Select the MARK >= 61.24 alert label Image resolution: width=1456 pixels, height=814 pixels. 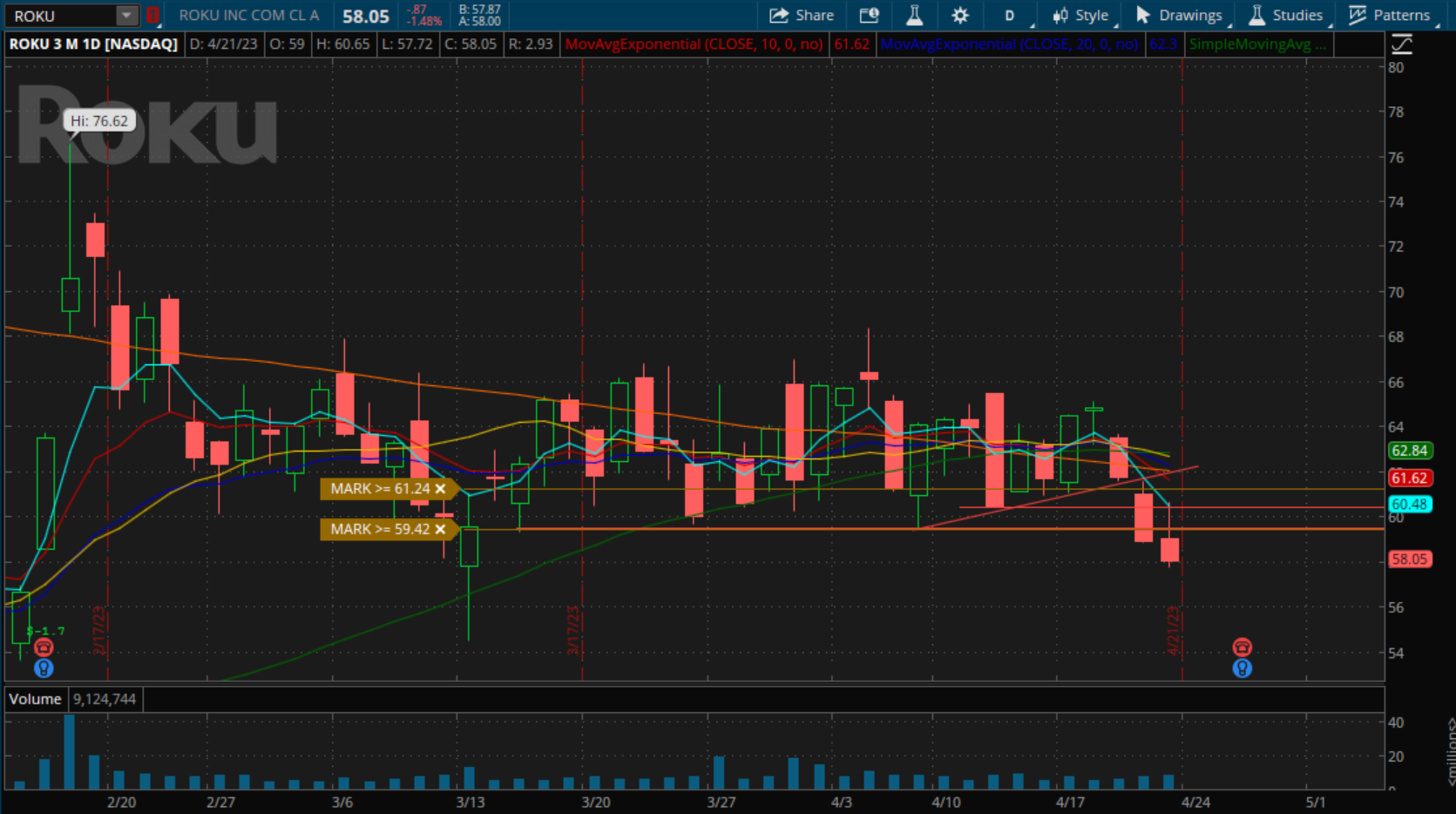tap(380, 489)
